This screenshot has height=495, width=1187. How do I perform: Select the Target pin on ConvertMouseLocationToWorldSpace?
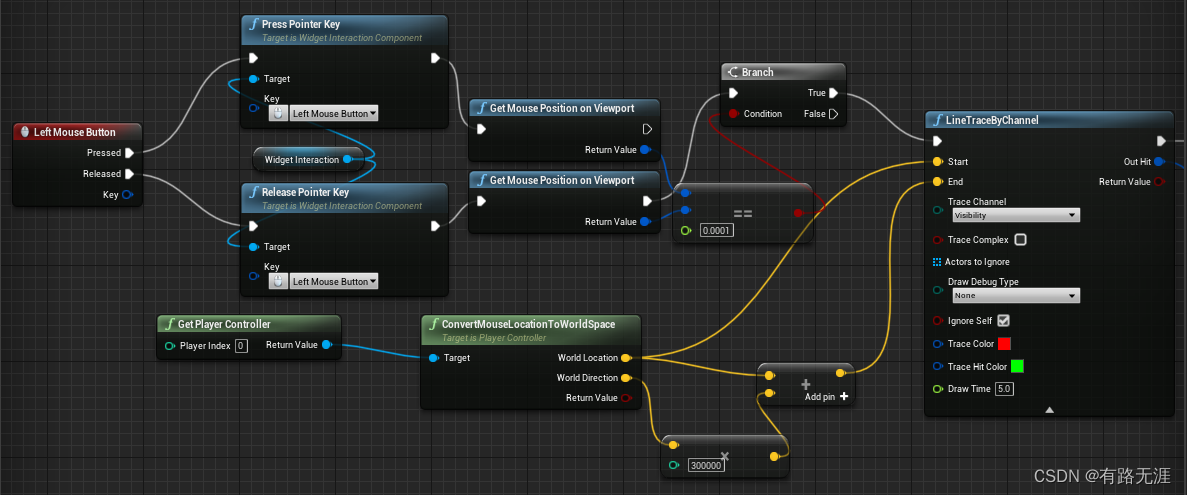[x=433, y=358]
